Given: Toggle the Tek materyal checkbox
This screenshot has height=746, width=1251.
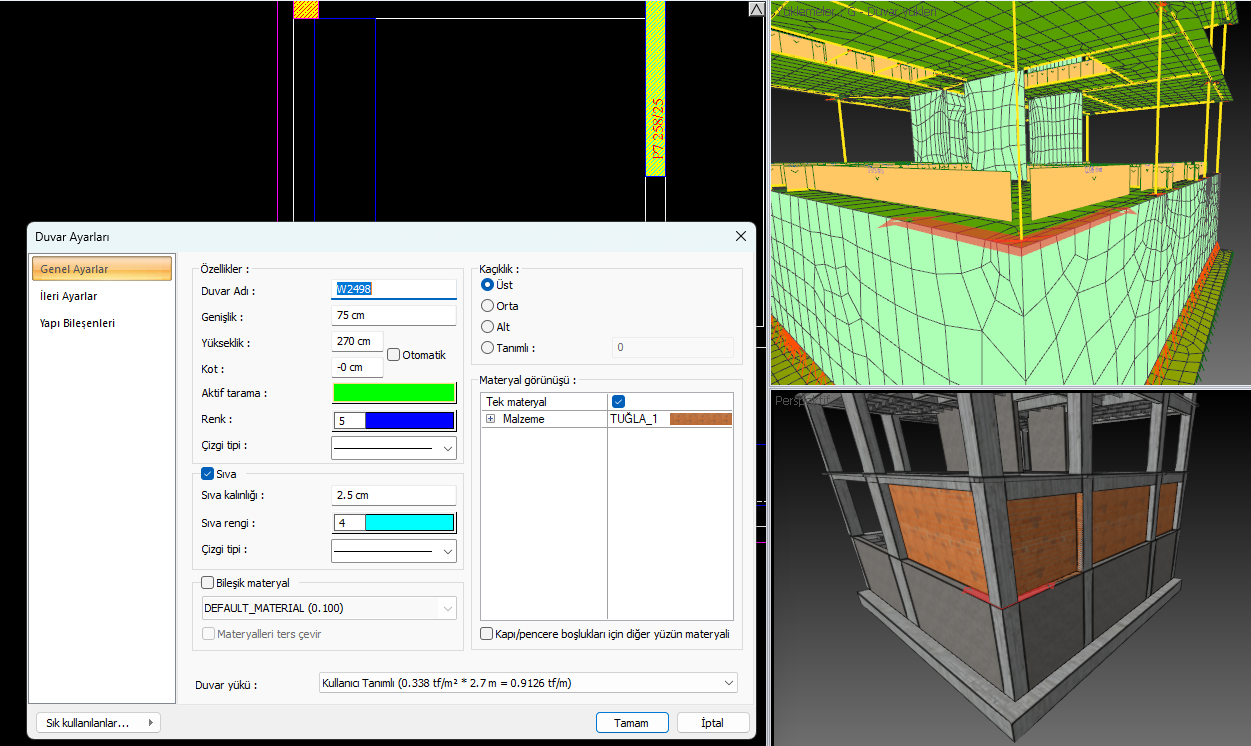Looking at the screenshot, I should pyautogui.click(x=618, y=401).
